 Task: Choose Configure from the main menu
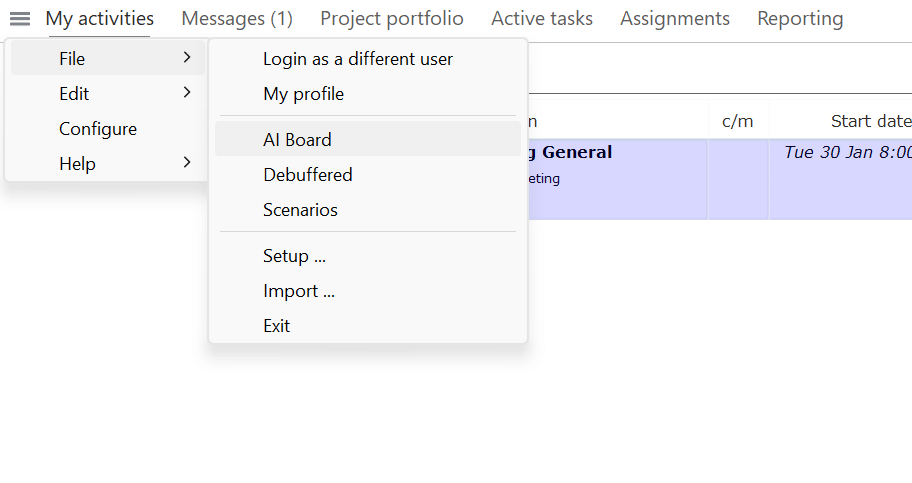pos(98,129)
